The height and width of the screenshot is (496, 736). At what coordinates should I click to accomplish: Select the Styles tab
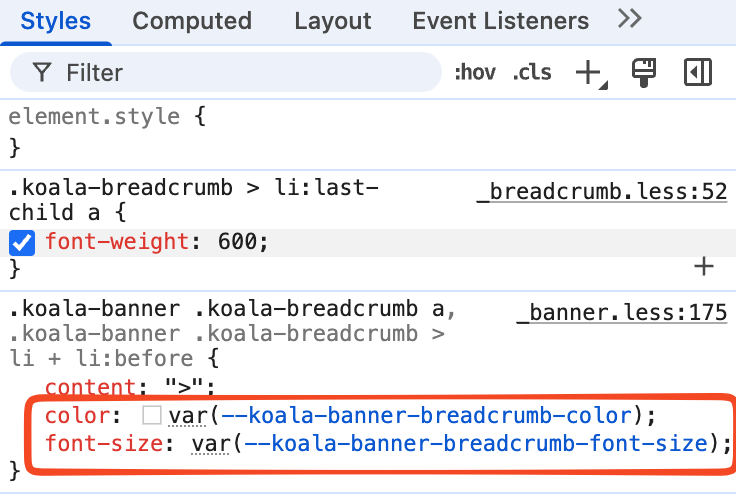click(x=56, y=20)
